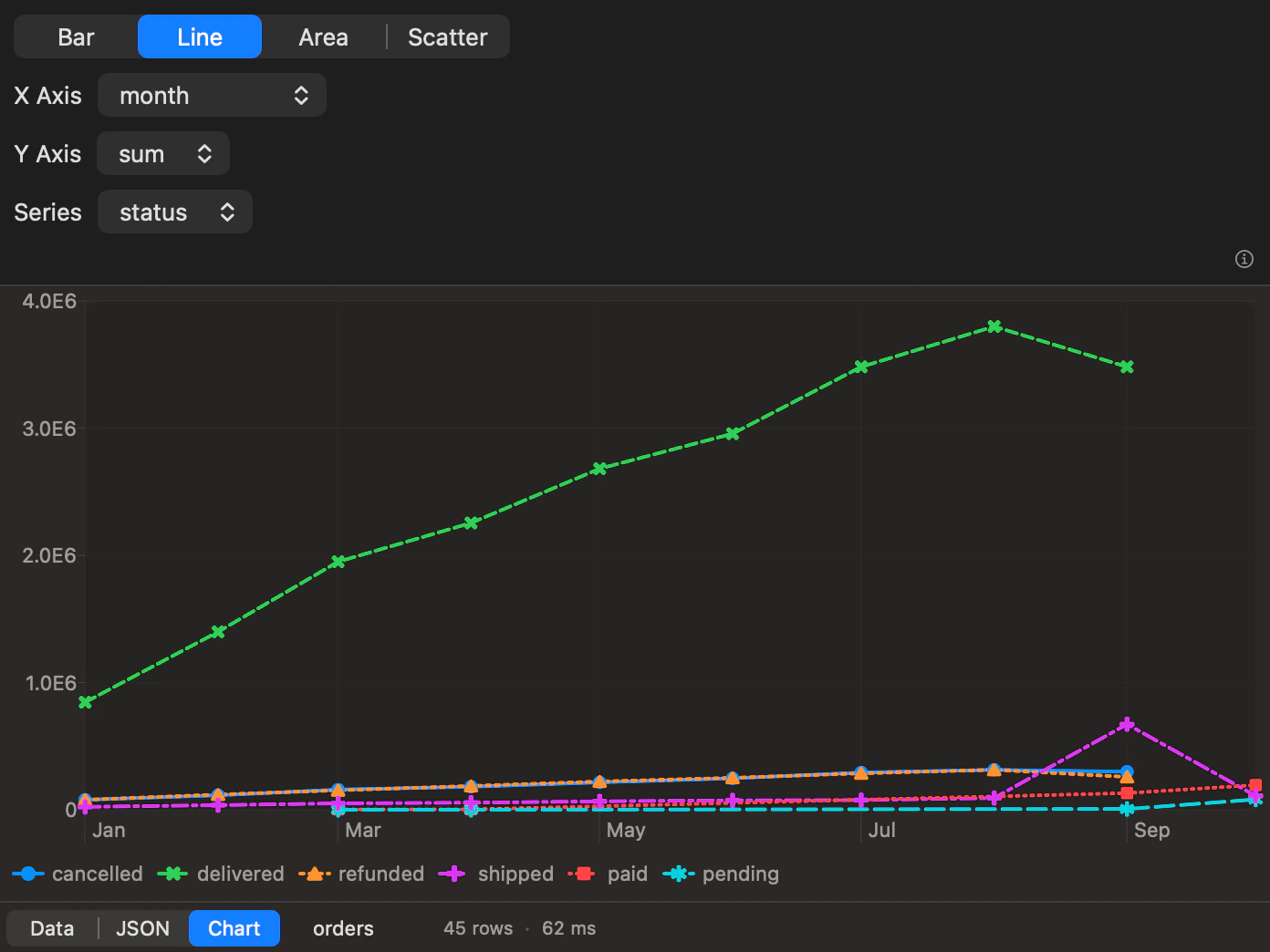The image size is (1270, 952).
Task: Switch to the JSON view
Action: [142, 928]
